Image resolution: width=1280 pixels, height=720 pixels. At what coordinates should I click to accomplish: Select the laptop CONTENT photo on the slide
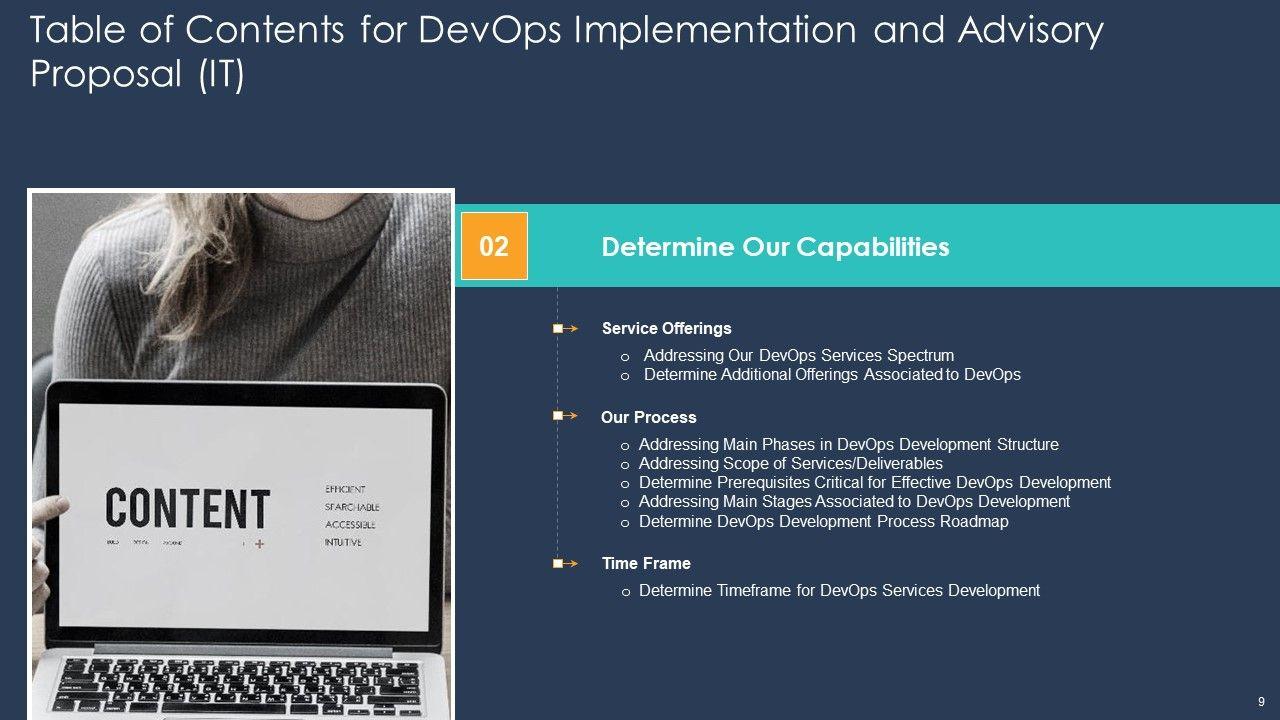[241, 455]
